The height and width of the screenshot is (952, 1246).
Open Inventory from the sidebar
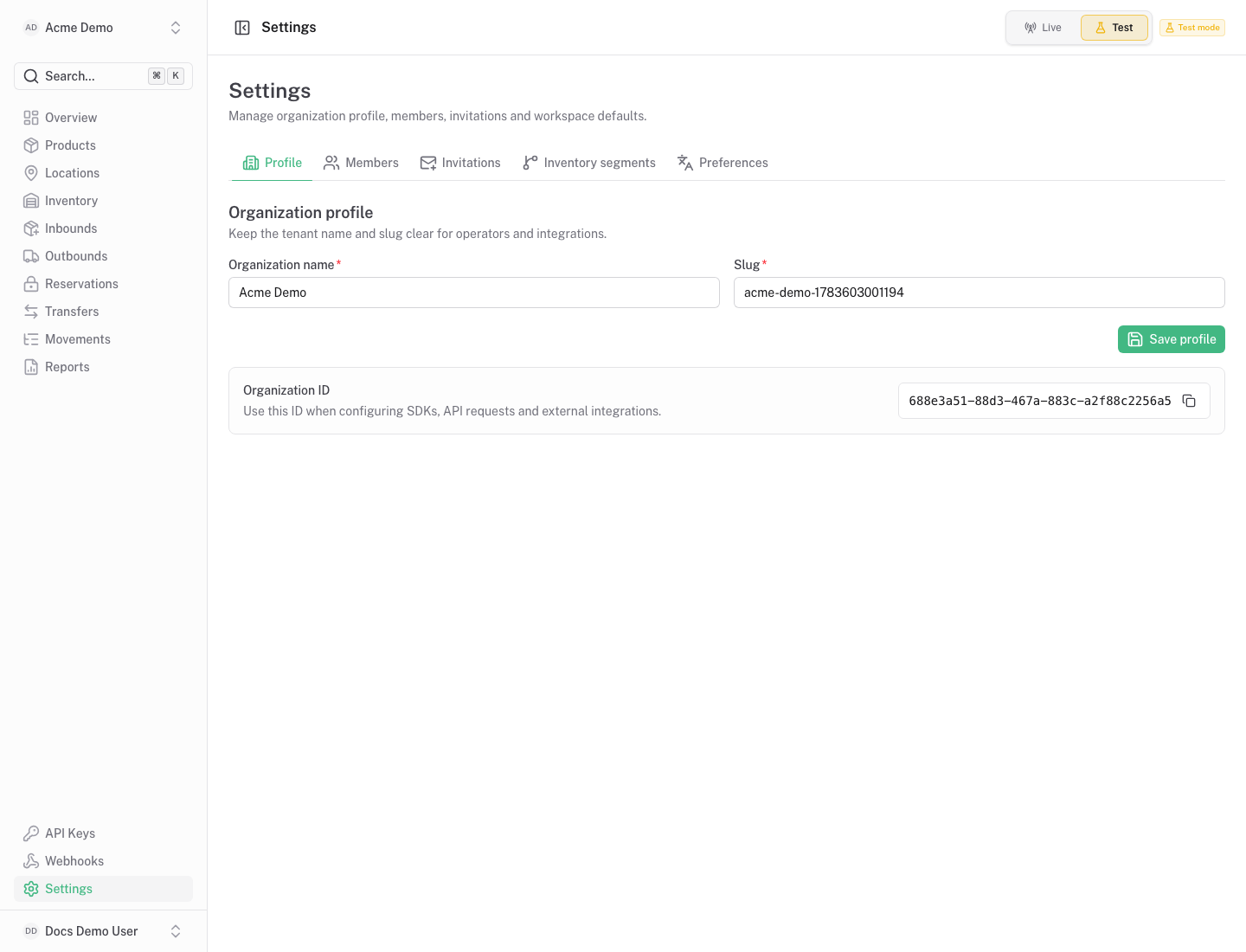click(x=103, y=201)
